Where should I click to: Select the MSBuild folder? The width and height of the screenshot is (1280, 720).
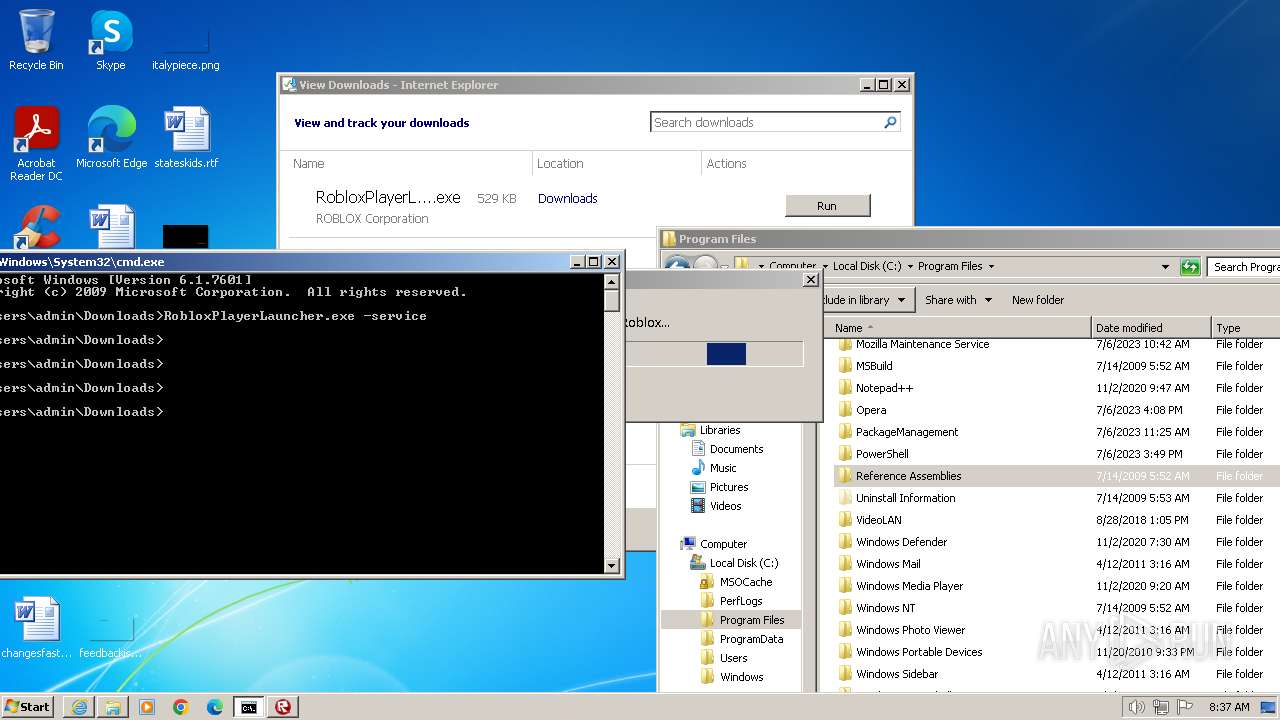pos(874,366)
